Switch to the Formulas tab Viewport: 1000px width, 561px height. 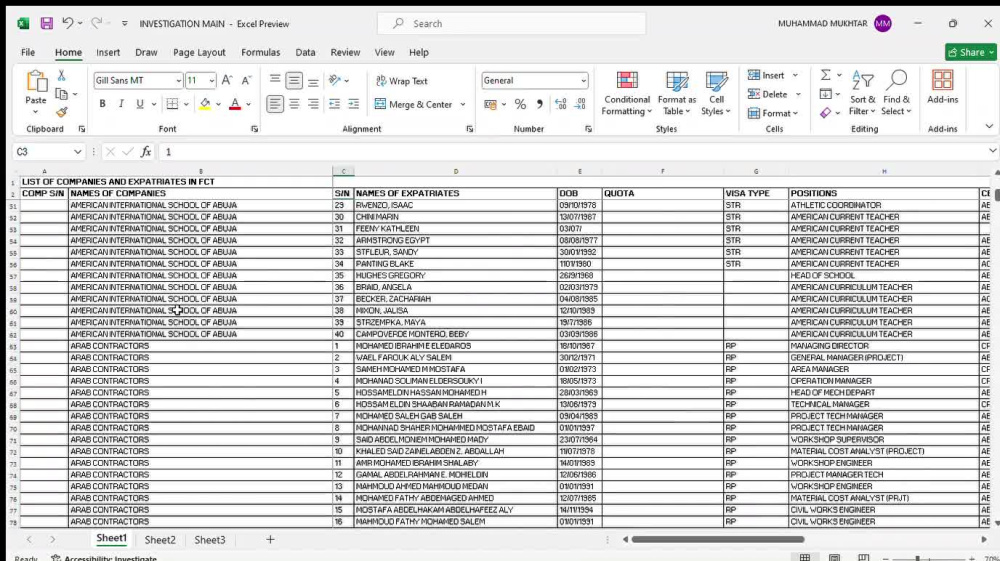point(260,52)
